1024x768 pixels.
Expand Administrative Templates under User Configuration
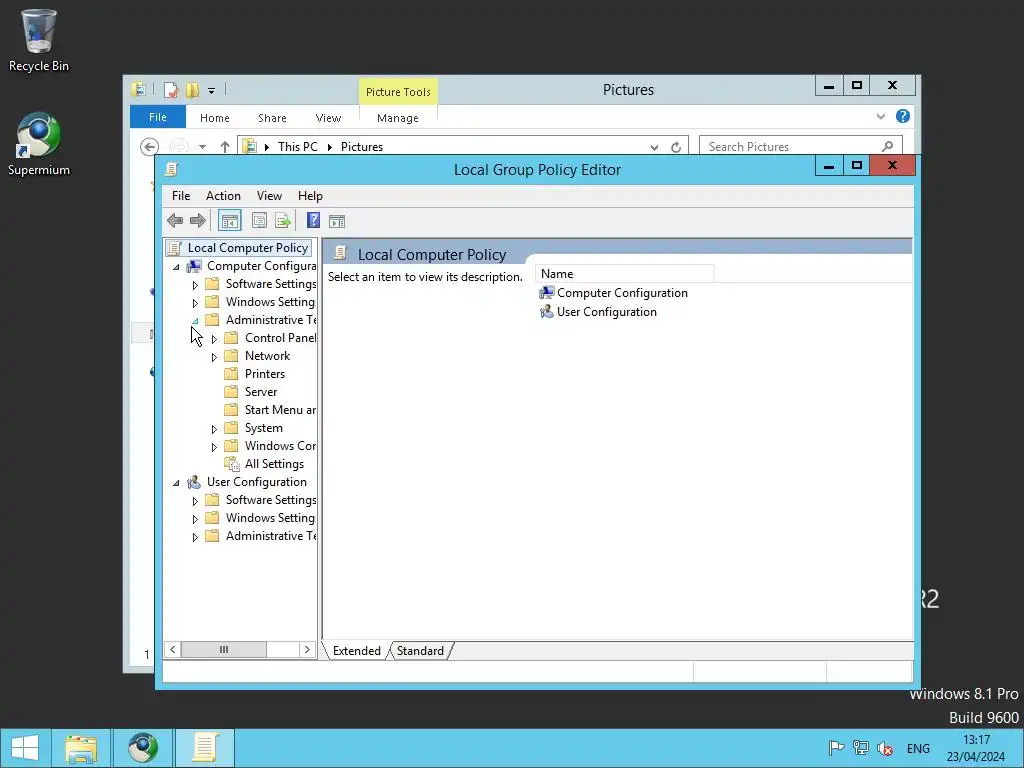(195, 537)
